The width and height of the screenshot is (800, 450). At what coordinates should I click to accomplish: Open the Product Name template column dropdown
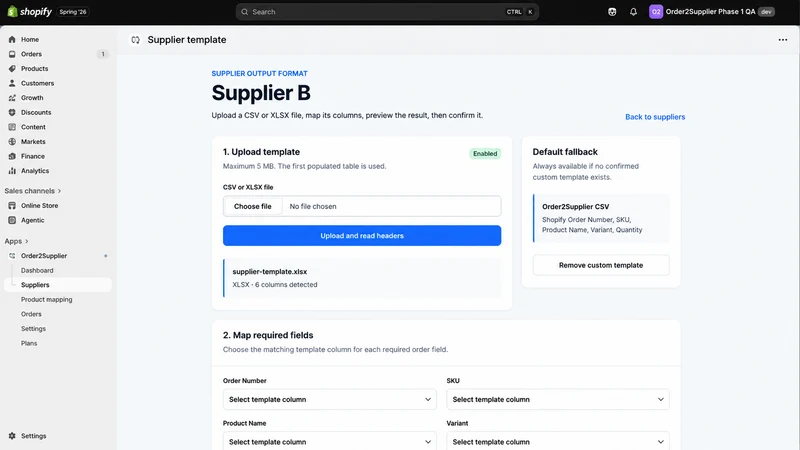pyautogui.click(x=330, y=441)
